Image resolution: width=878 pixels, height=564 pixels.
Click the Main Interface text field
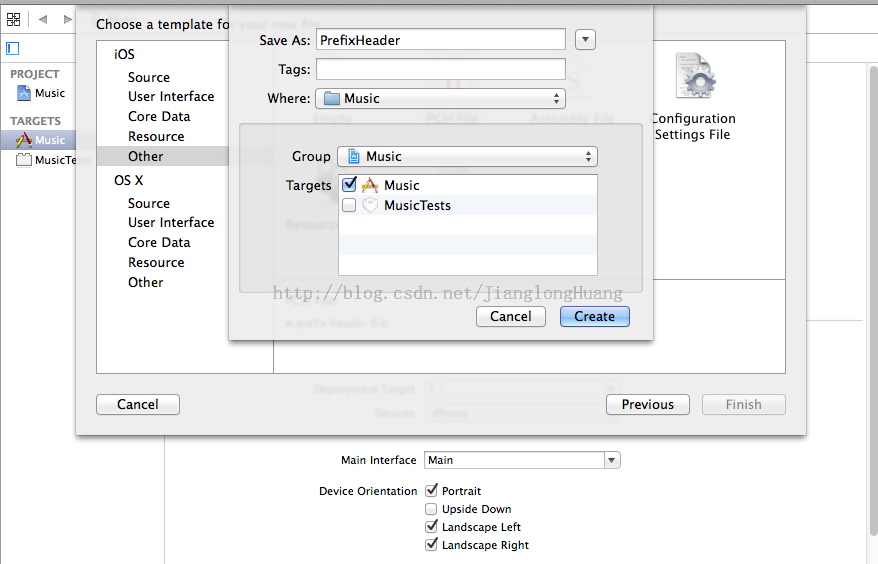[x=515, y=460]
